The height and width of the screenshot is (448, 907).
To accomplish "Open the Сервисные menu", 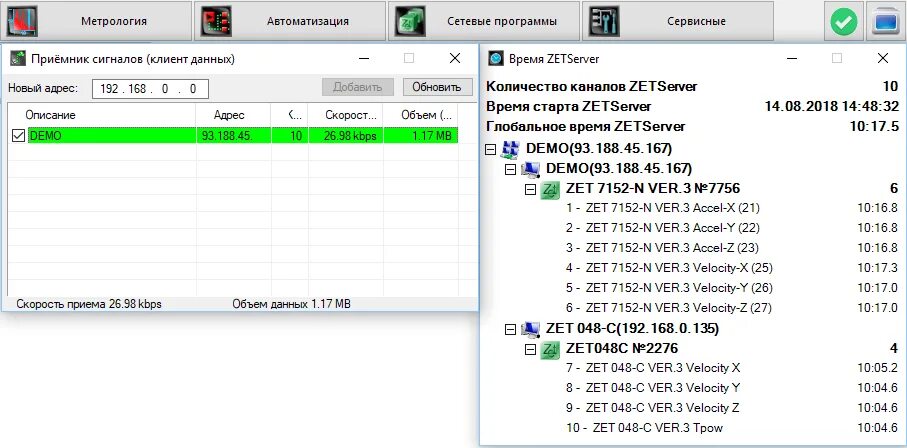I will (677, 21).
